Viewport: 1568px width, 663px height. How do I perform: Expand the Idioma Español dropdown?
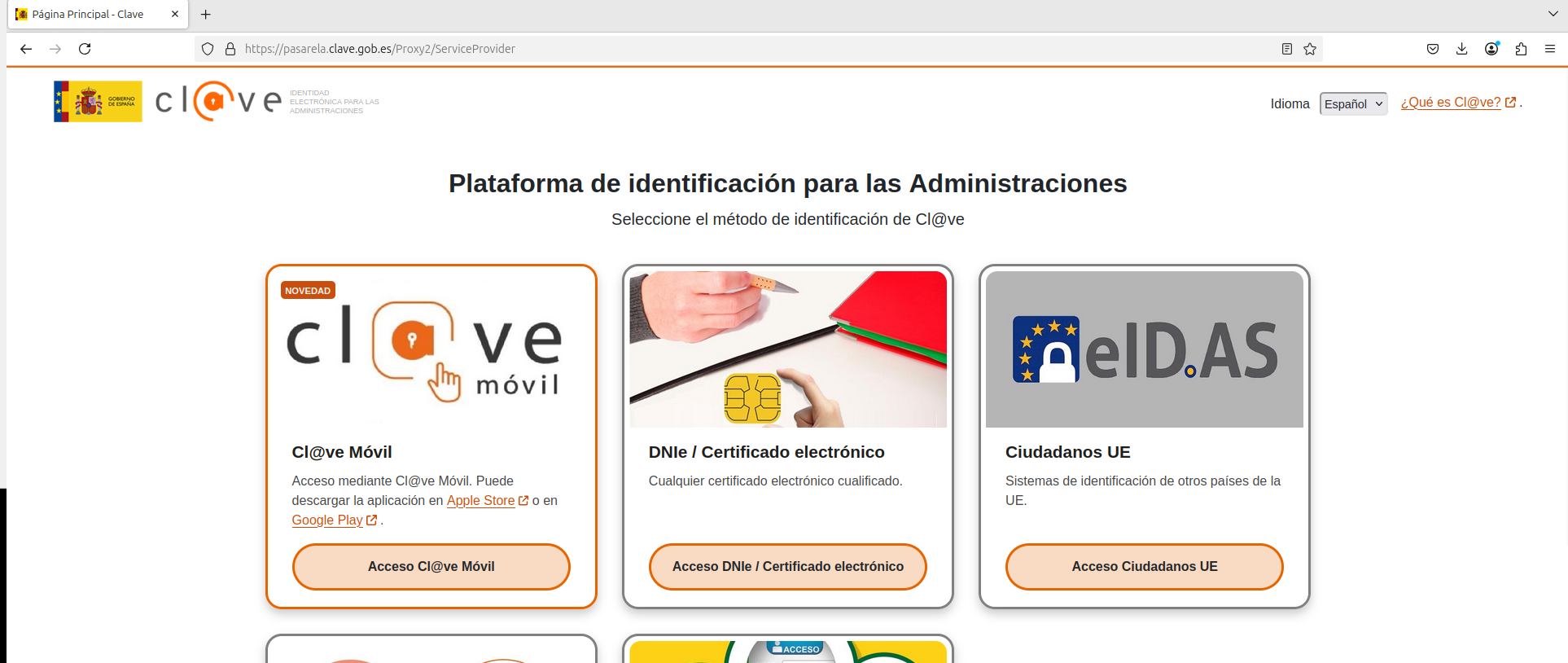point(1353,103)
